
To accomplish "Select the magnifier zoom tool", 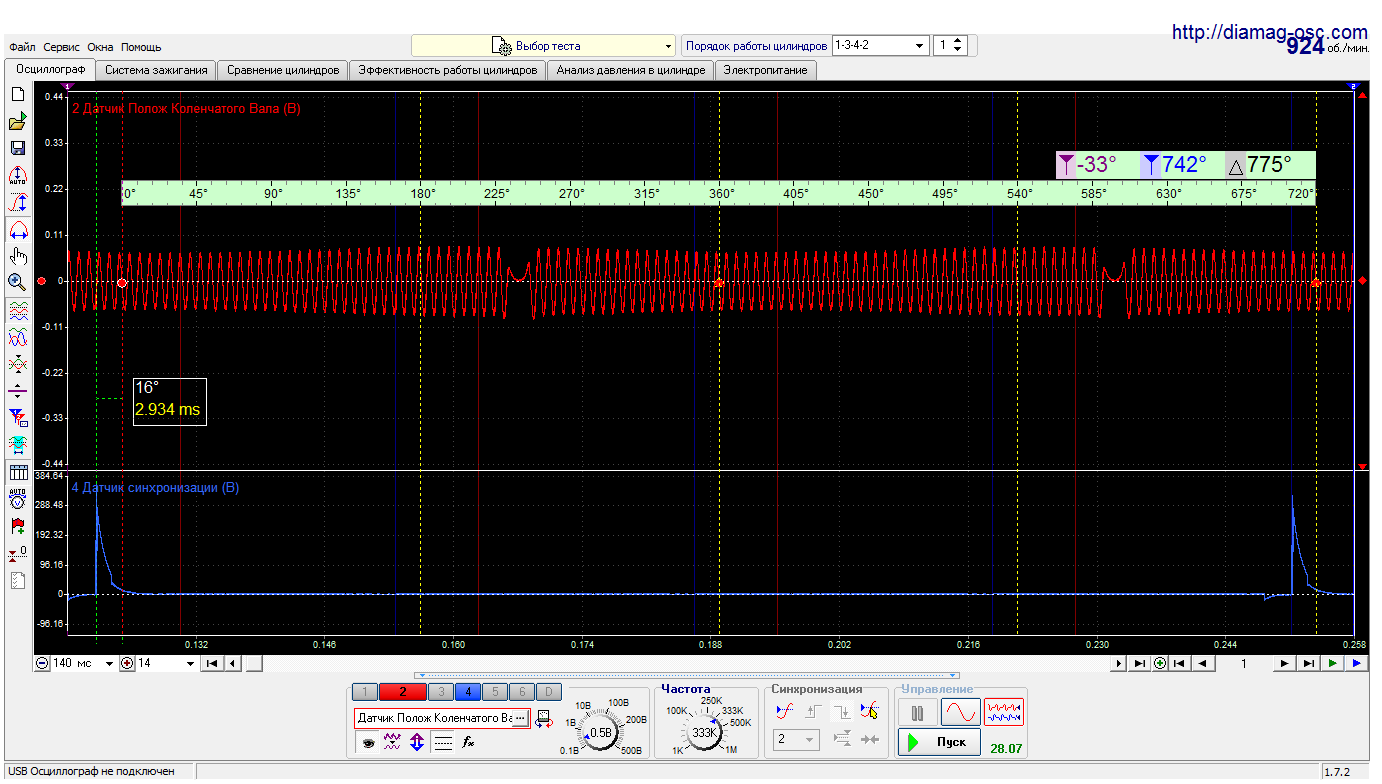I will click(17, 282).
